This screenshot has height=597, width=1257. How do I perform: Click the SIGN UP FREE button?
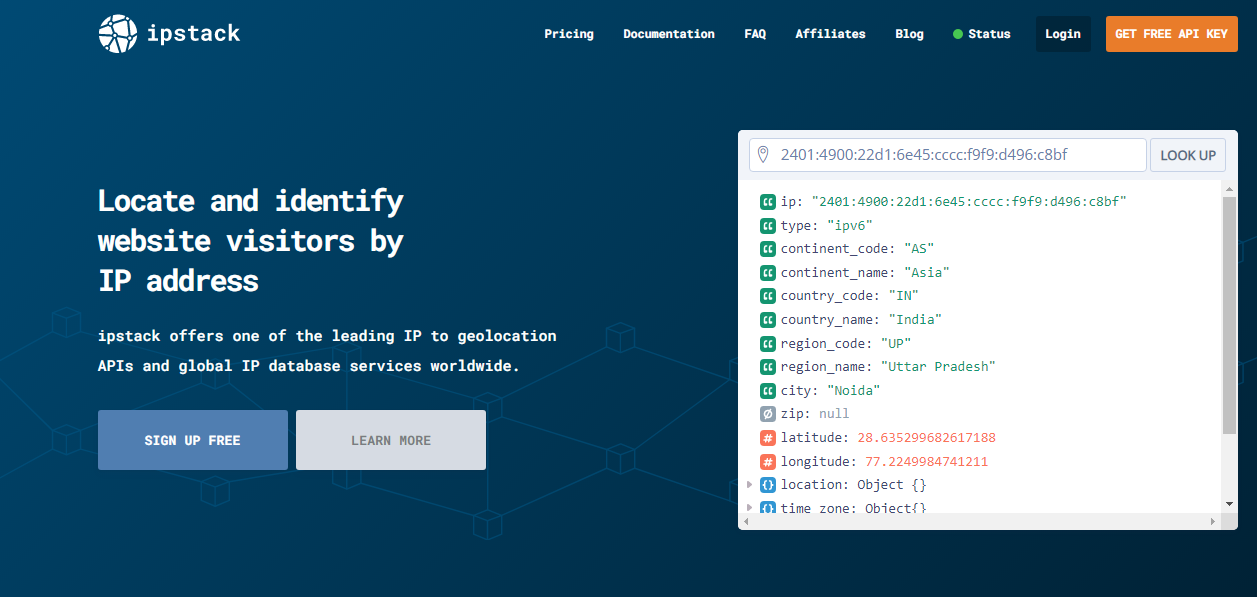[192, 440]
